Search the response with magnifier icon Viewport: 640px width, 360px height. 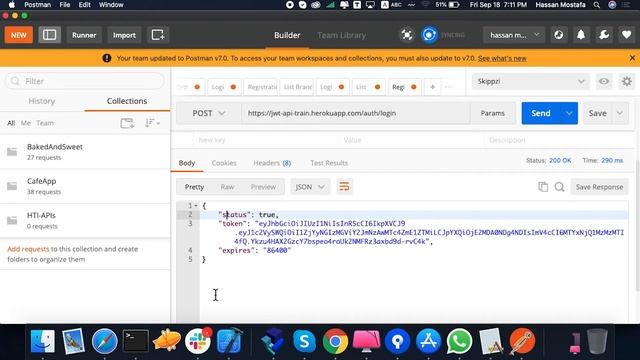pos(559,187)
